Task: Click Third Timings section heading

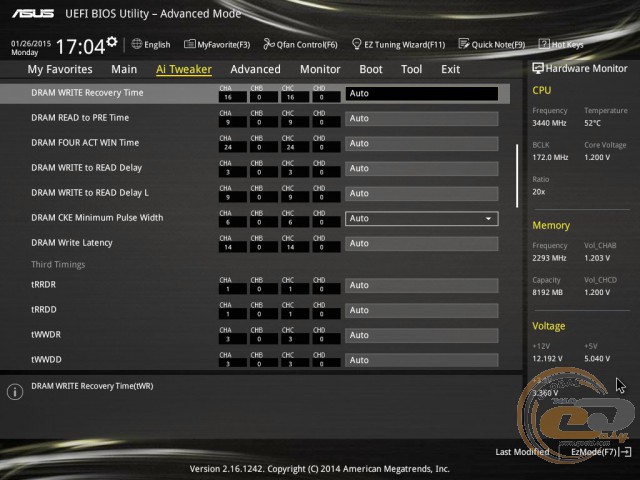Action: click(x=58, y=264)
